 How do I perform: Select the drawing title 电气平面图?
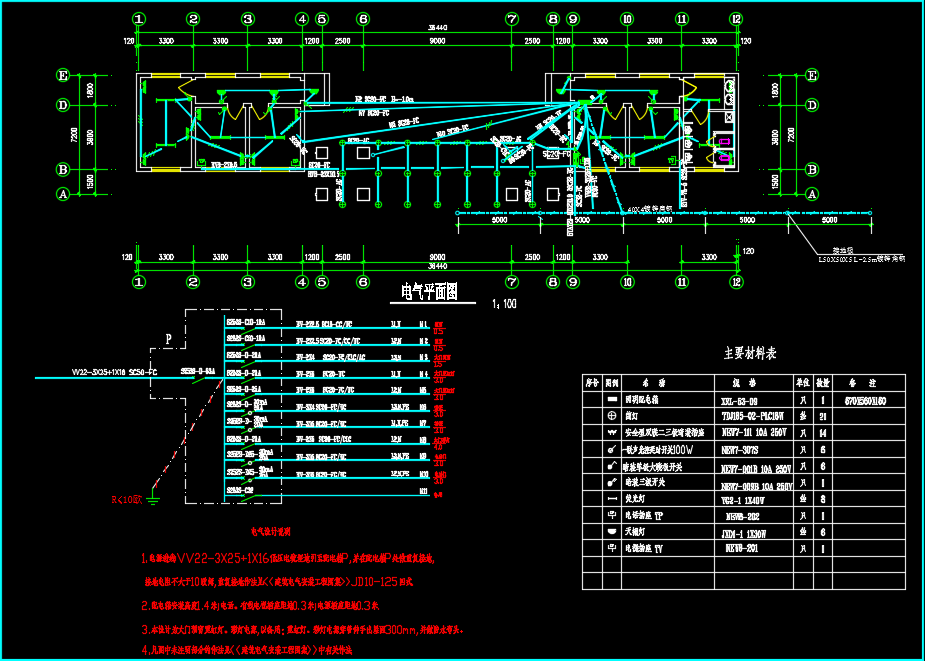point(429,292)
